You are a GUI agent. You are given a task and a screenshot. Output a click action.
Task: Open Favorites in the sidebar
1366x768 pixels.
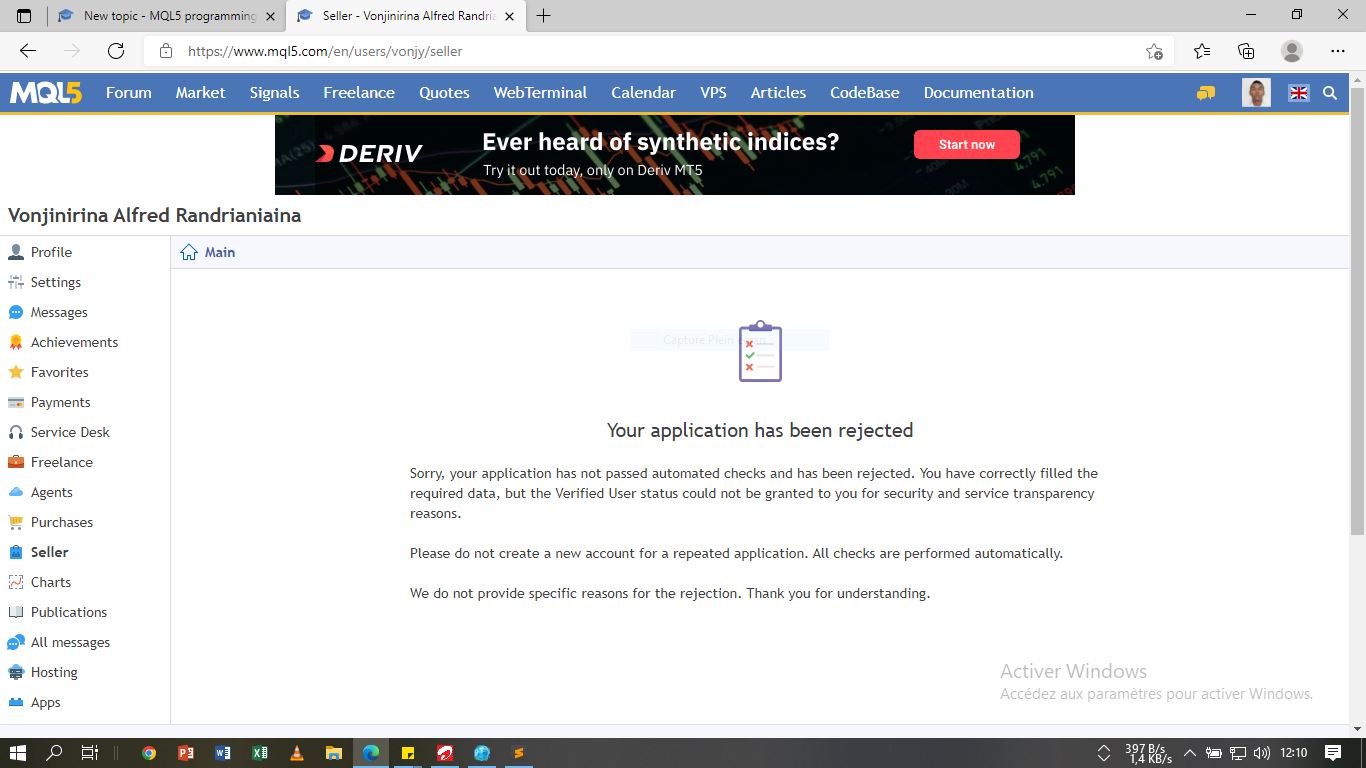(48, 372)
